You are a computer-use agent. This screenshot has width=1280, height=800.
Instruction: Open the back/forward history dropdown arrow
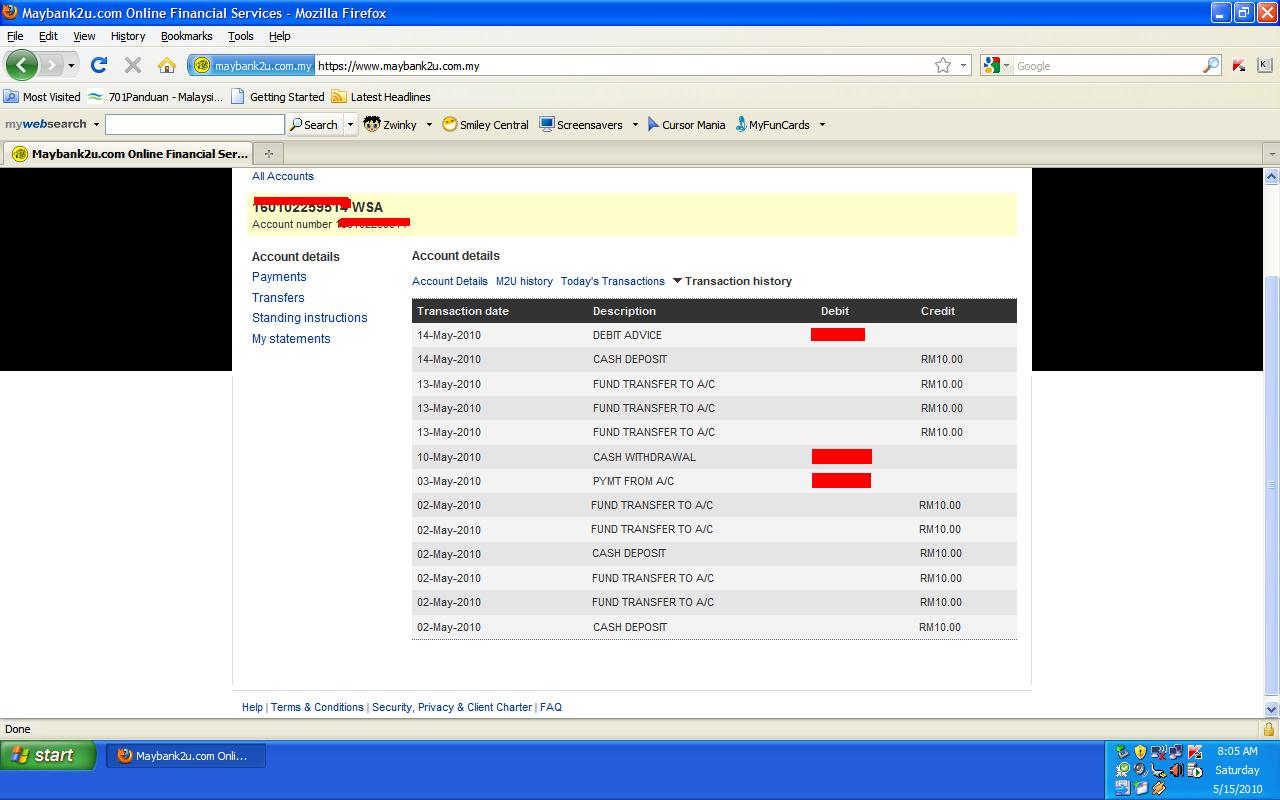71,66
